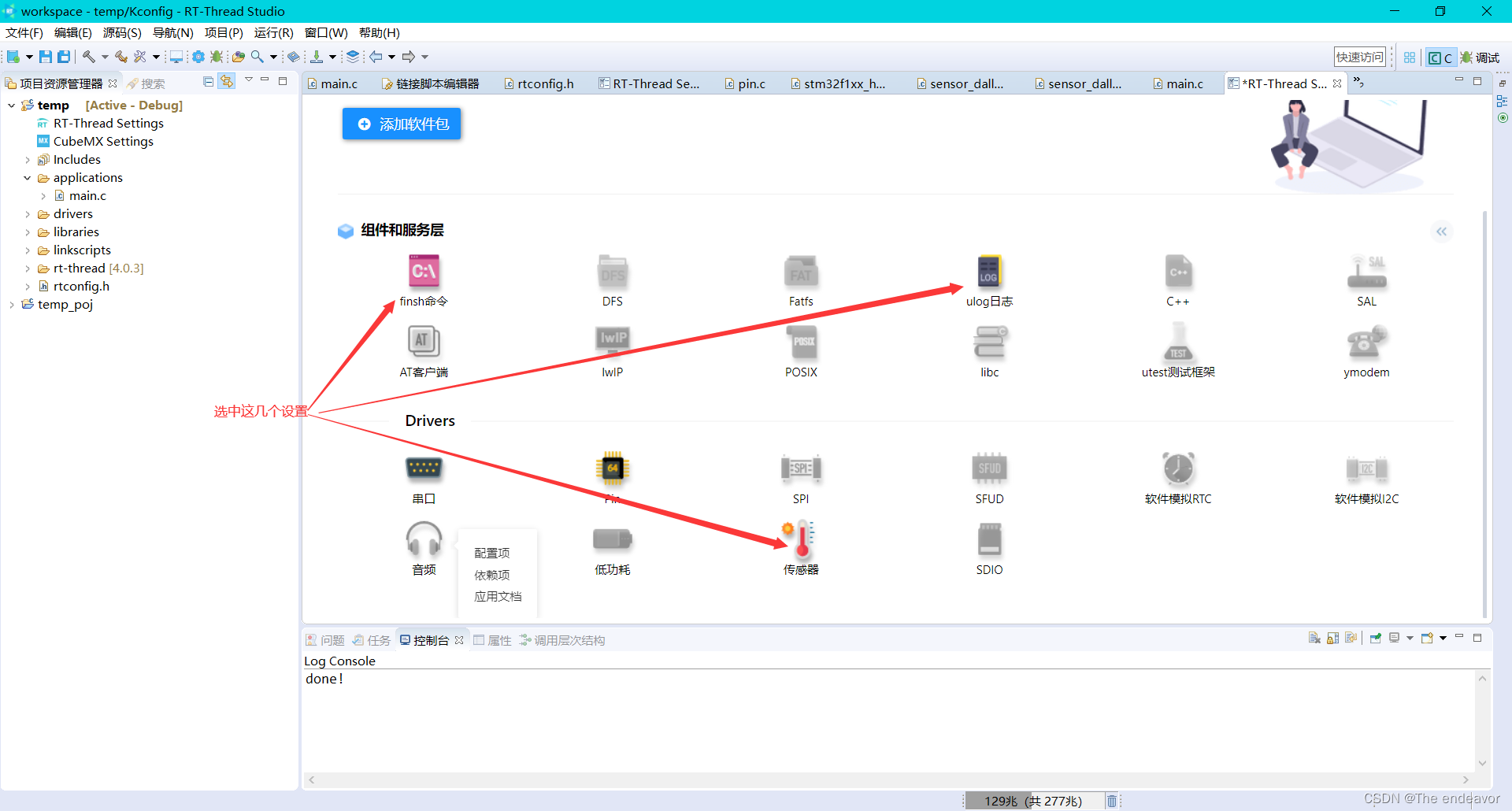Viewport: 1512px width, 811px height.
Task: Click the heap memory status bar
Action: point(1033,801)
